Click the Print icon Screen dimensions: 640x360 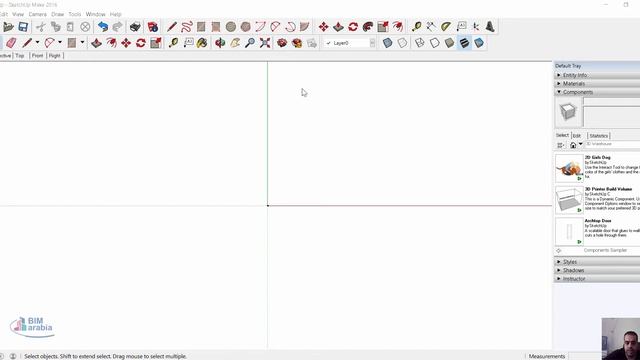pos(135,27)
